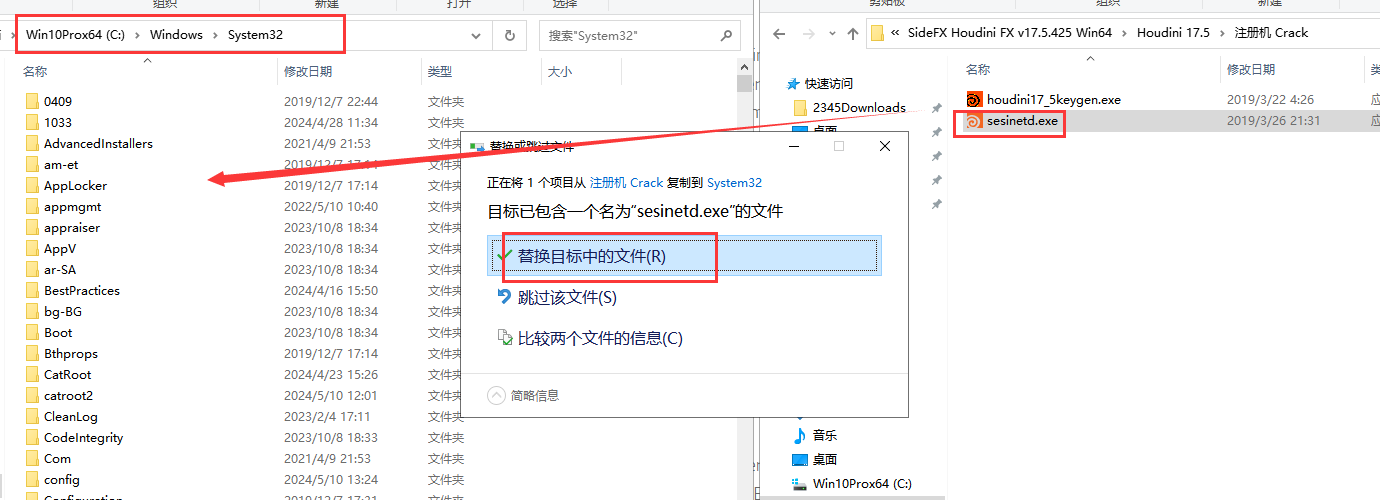This screenshot has height=500, width=1380.
Task: Select the Win10Prox64 (C:) drive in sidebar
Action: click(852, 483)
